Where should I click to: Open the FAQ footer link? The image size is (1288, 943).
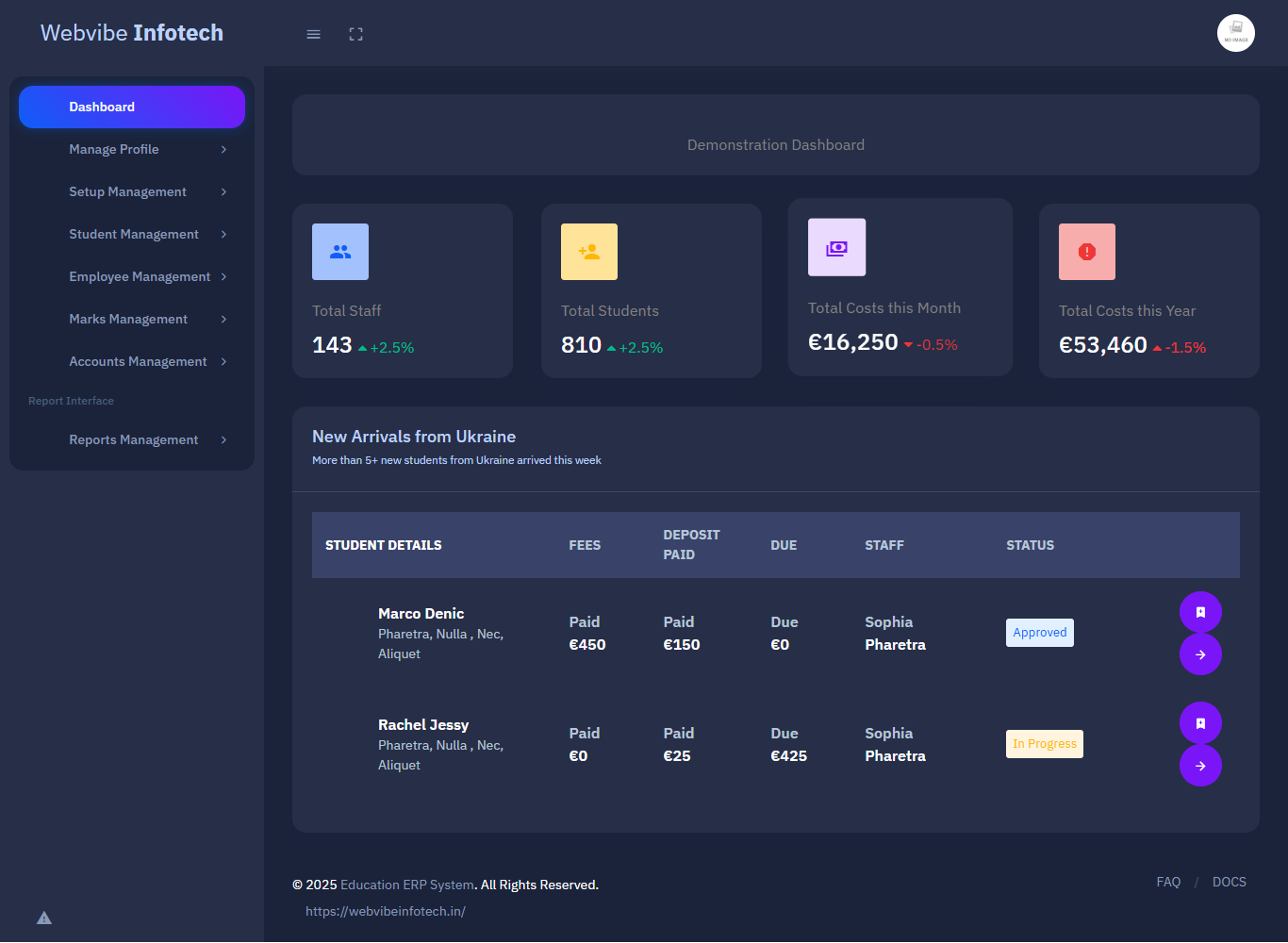pos(1168,882)
